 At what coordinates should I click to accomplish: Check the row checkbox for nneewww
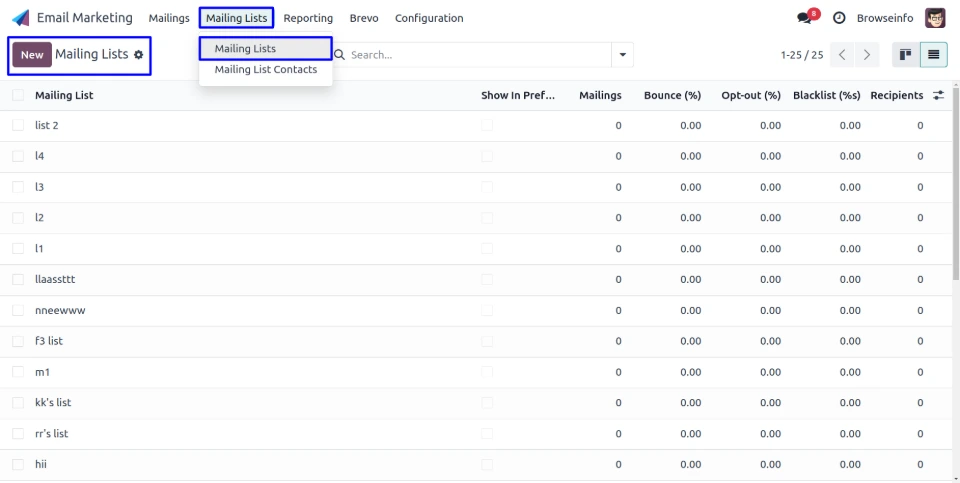point(18,310)
